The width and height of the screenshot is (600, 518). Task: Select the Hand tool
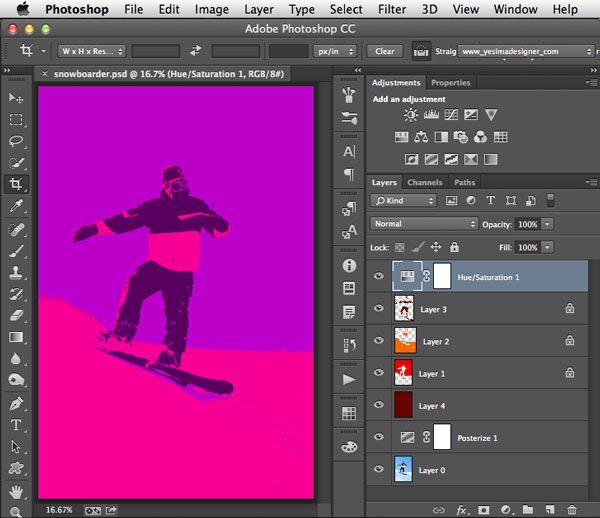pos(16,491)
